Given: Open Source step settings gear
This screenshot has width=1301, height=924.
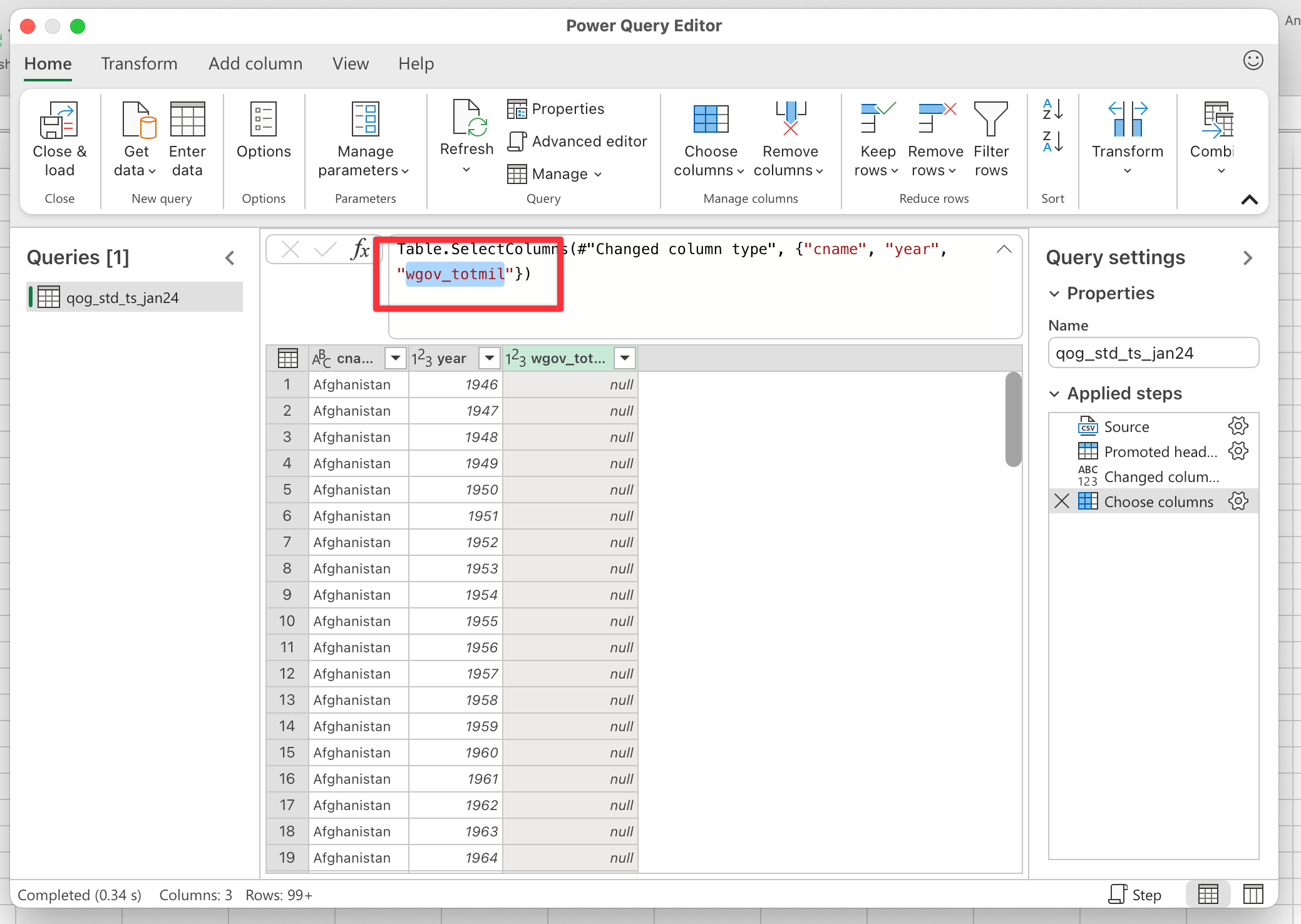Looking at the screenshot, I should 1238,426.
